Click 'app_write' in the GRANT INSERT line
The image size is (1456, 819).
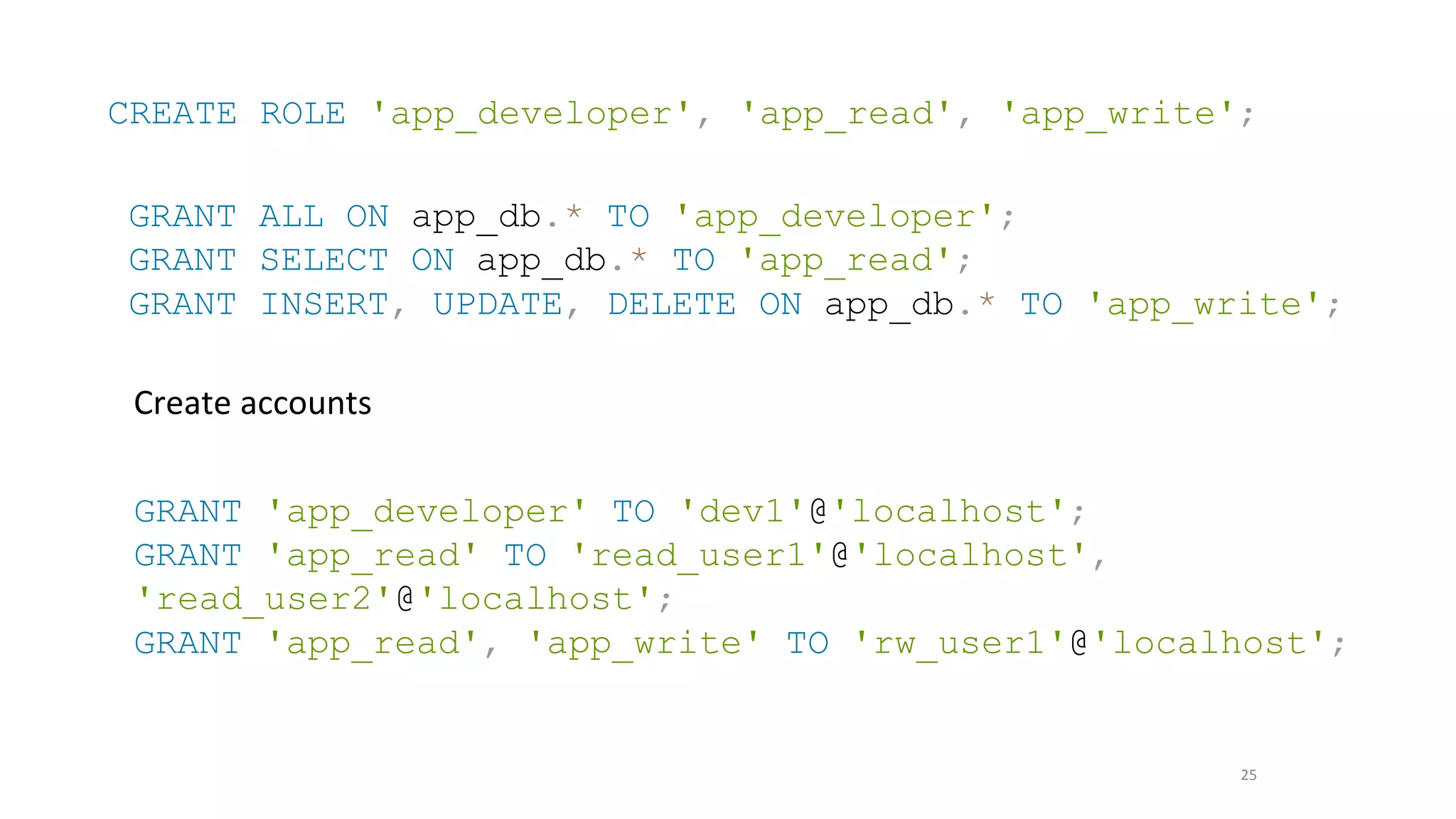pos(1204,306)
